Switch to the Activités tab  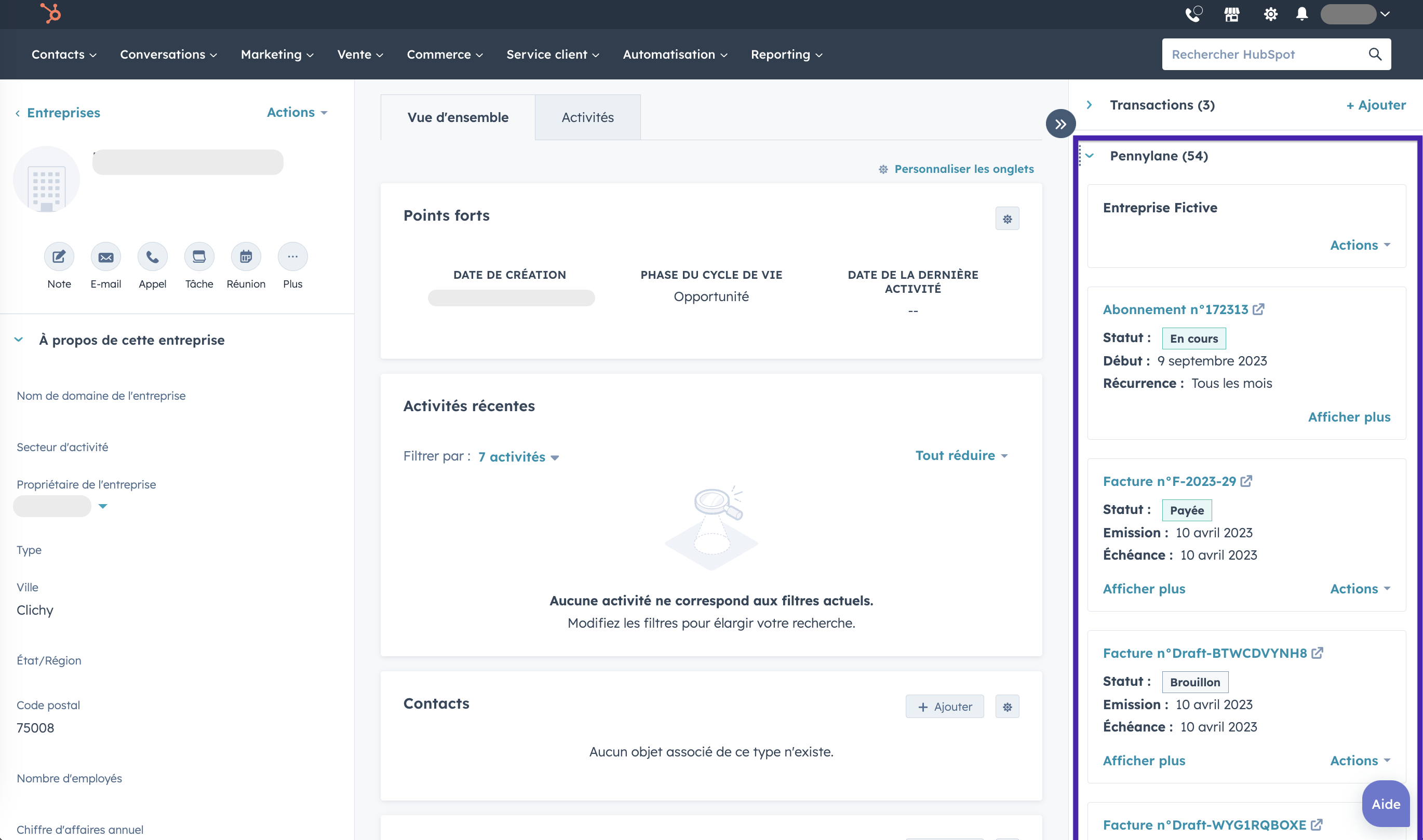pos(587,118)
